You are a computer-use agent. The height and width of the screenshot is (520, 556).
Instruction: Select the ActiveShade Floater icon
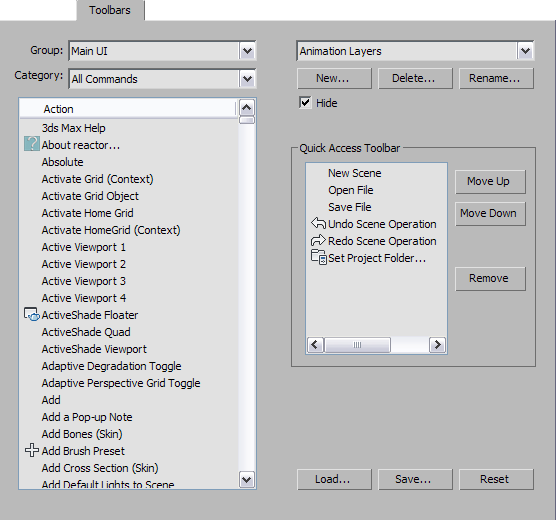pos(31,315)
